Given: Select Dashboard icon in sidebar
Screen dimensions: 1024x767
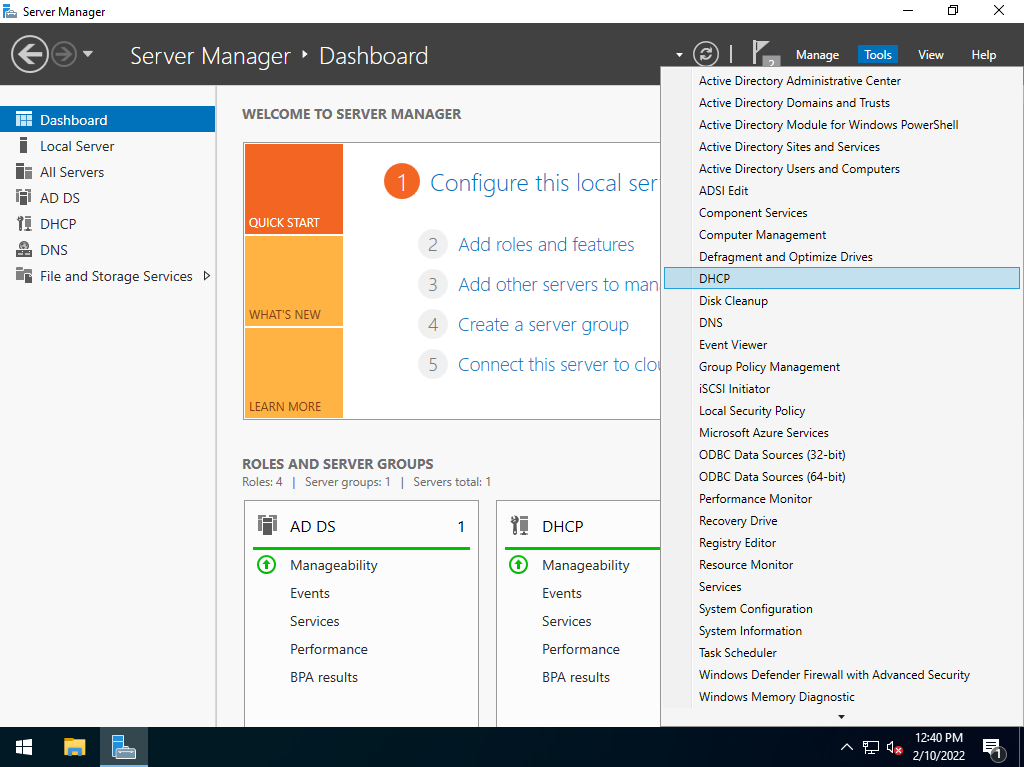Looking at the screenshot, I should [24, 120].
